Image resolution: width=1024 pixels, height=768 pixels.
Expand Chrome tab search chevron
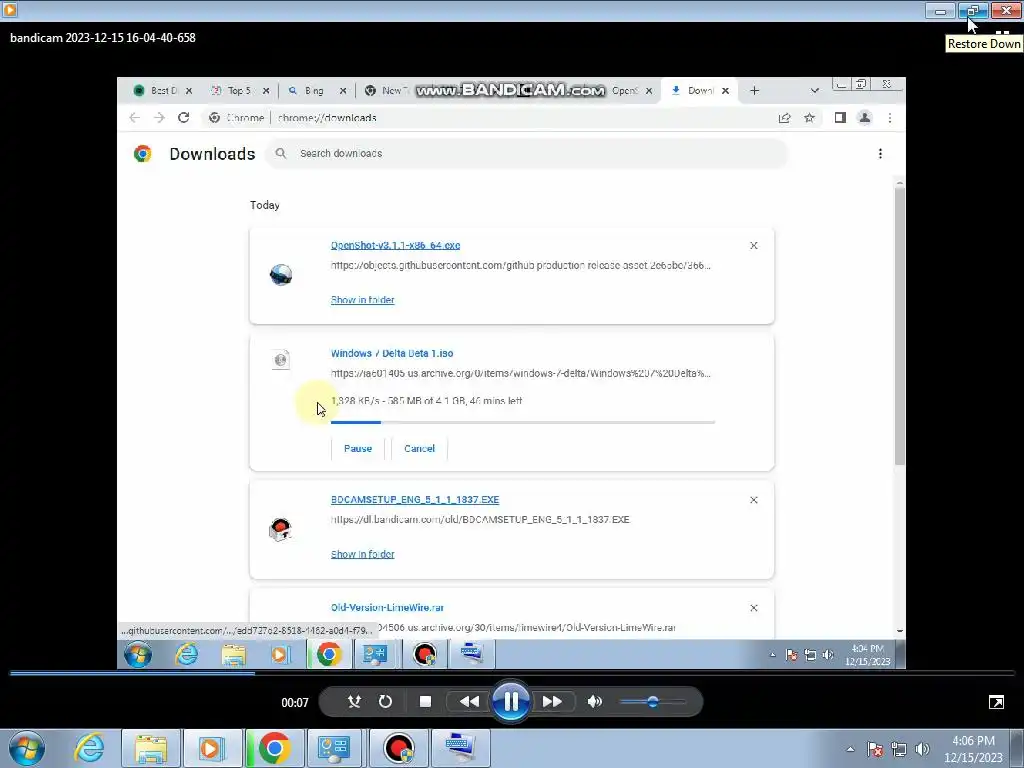(x=814, y=91)
